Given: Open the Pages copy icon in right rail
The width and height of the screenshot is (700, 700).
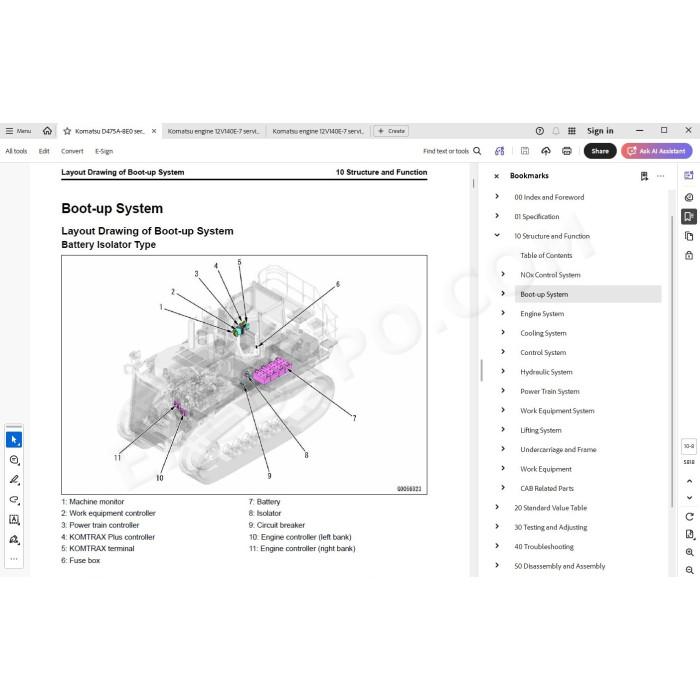Looking at the screenshot, I should [x=689, y=236].
